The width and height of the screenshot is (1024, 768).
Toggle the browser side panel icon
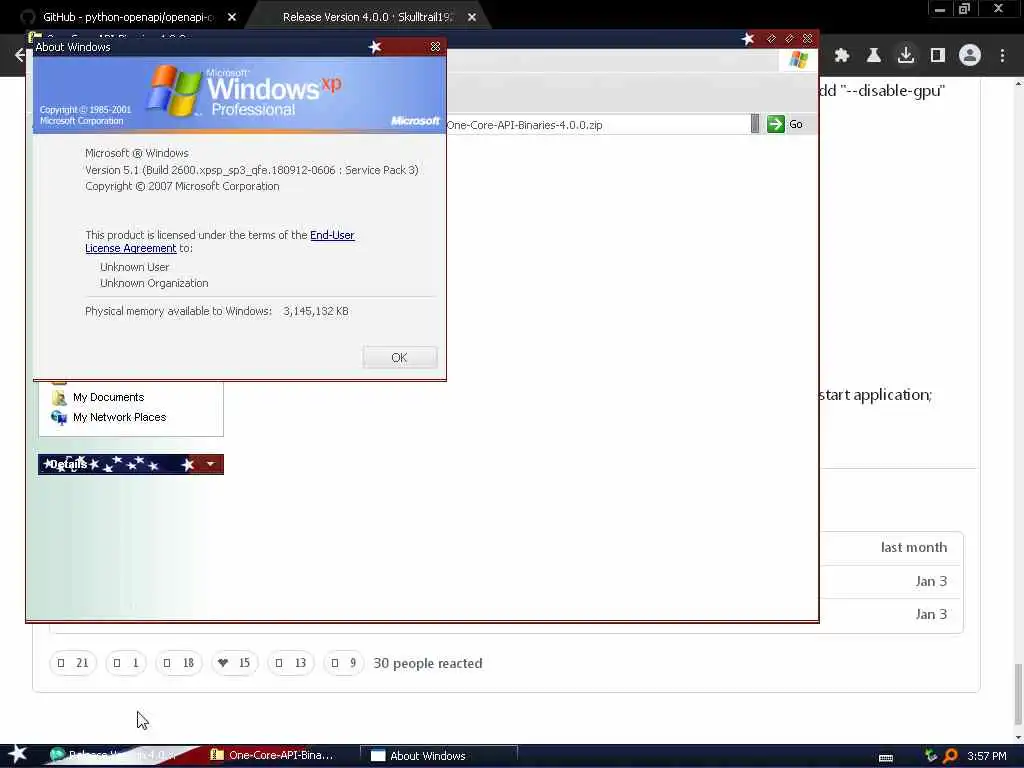click(938, 56)
